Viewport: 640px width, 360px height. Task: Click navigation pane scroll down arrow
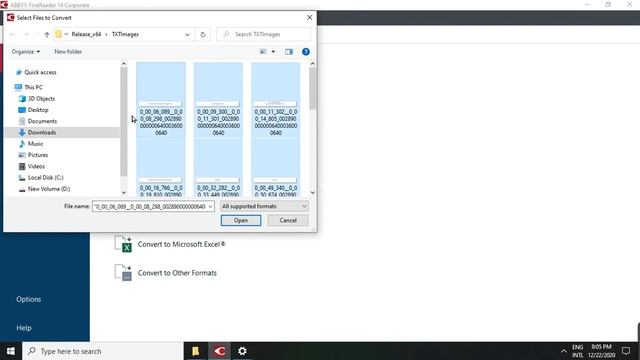(x=124, y=193)
